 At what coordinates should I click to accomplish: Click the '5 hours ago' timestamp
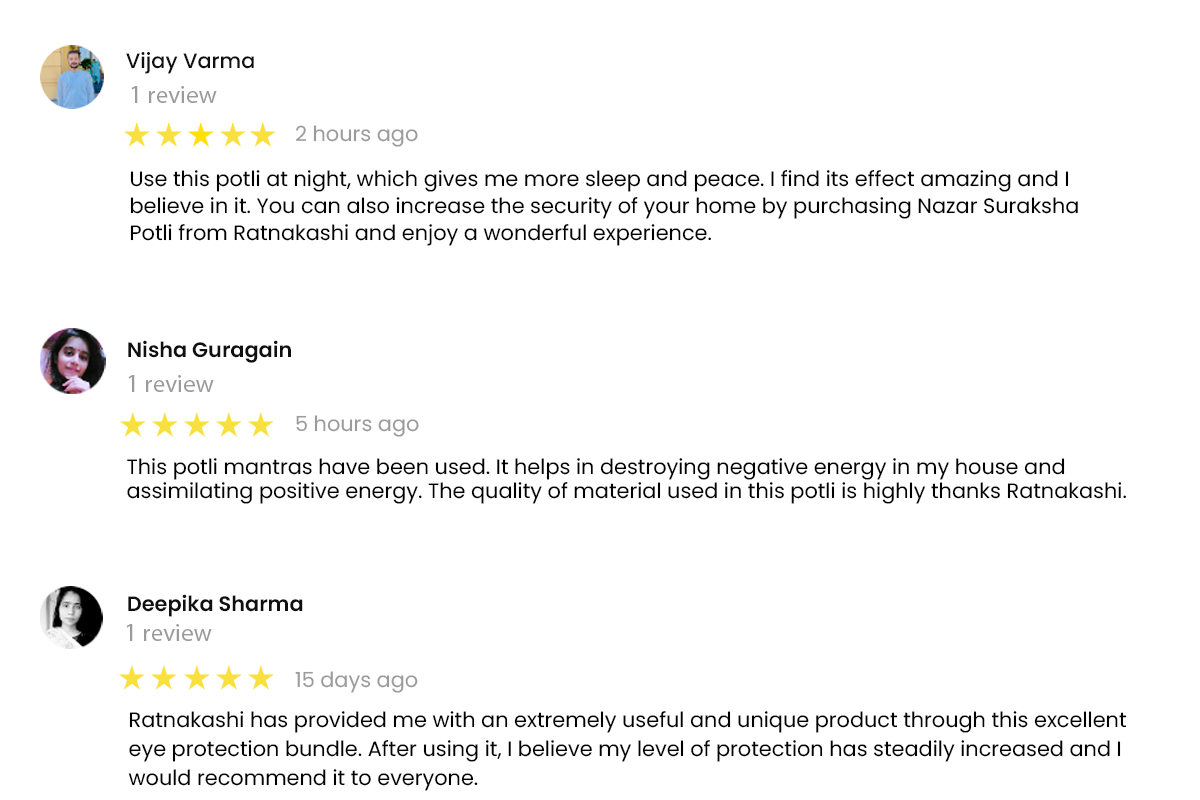(357, 424)
